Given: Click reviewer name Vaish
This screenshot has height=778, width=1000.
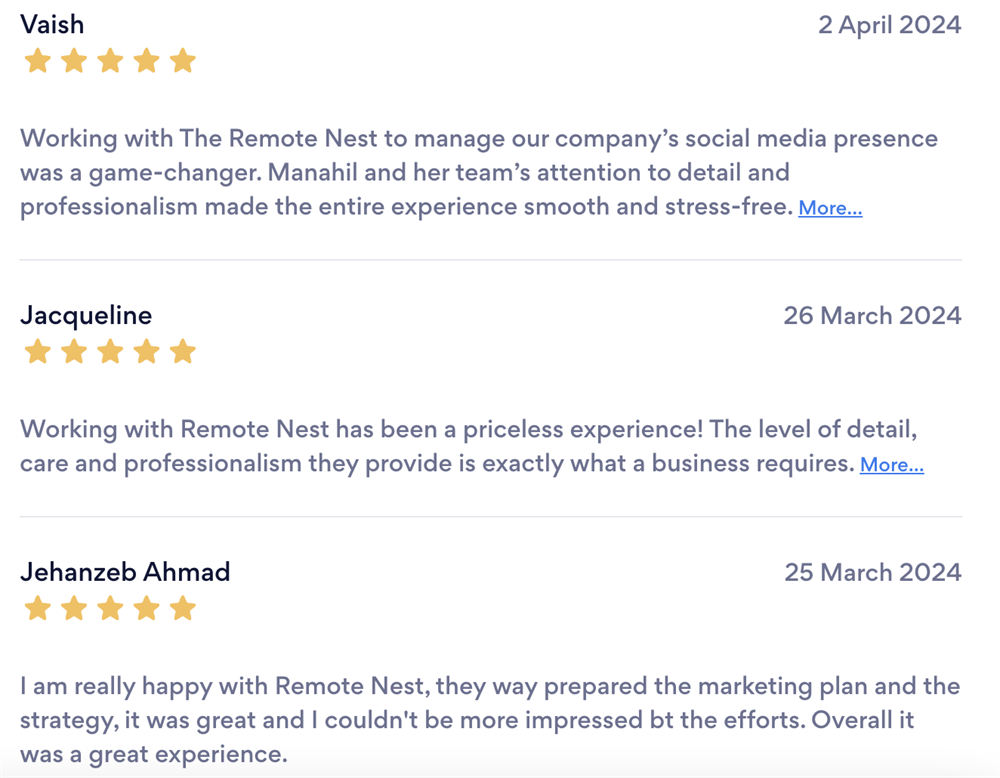Looking at the screenshot, I should coord(52,24).
